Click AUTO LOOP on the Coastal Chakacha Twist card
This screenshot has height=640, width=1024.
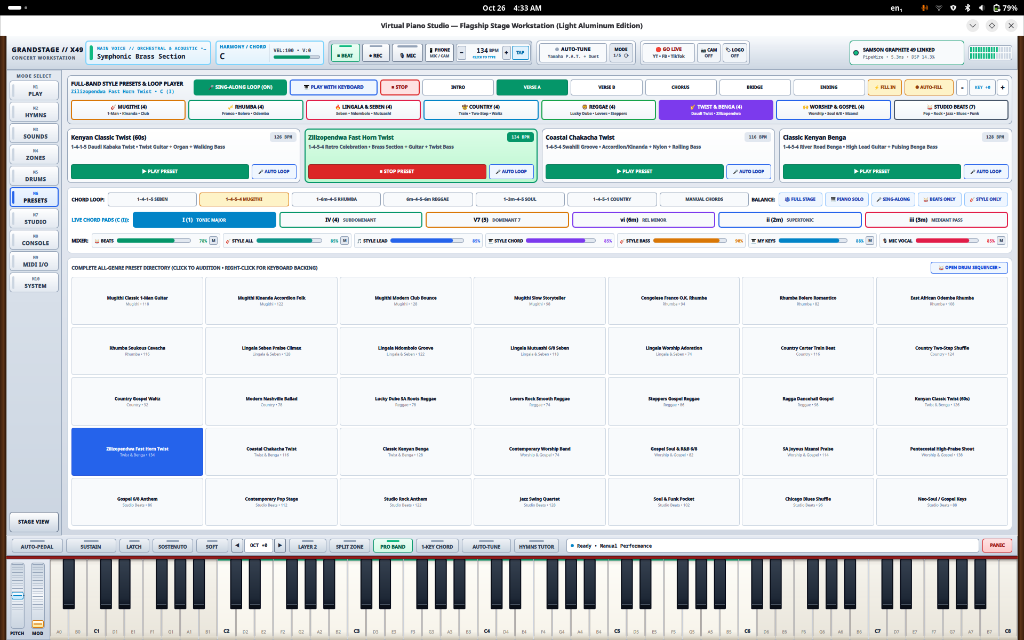coord(748,171)
